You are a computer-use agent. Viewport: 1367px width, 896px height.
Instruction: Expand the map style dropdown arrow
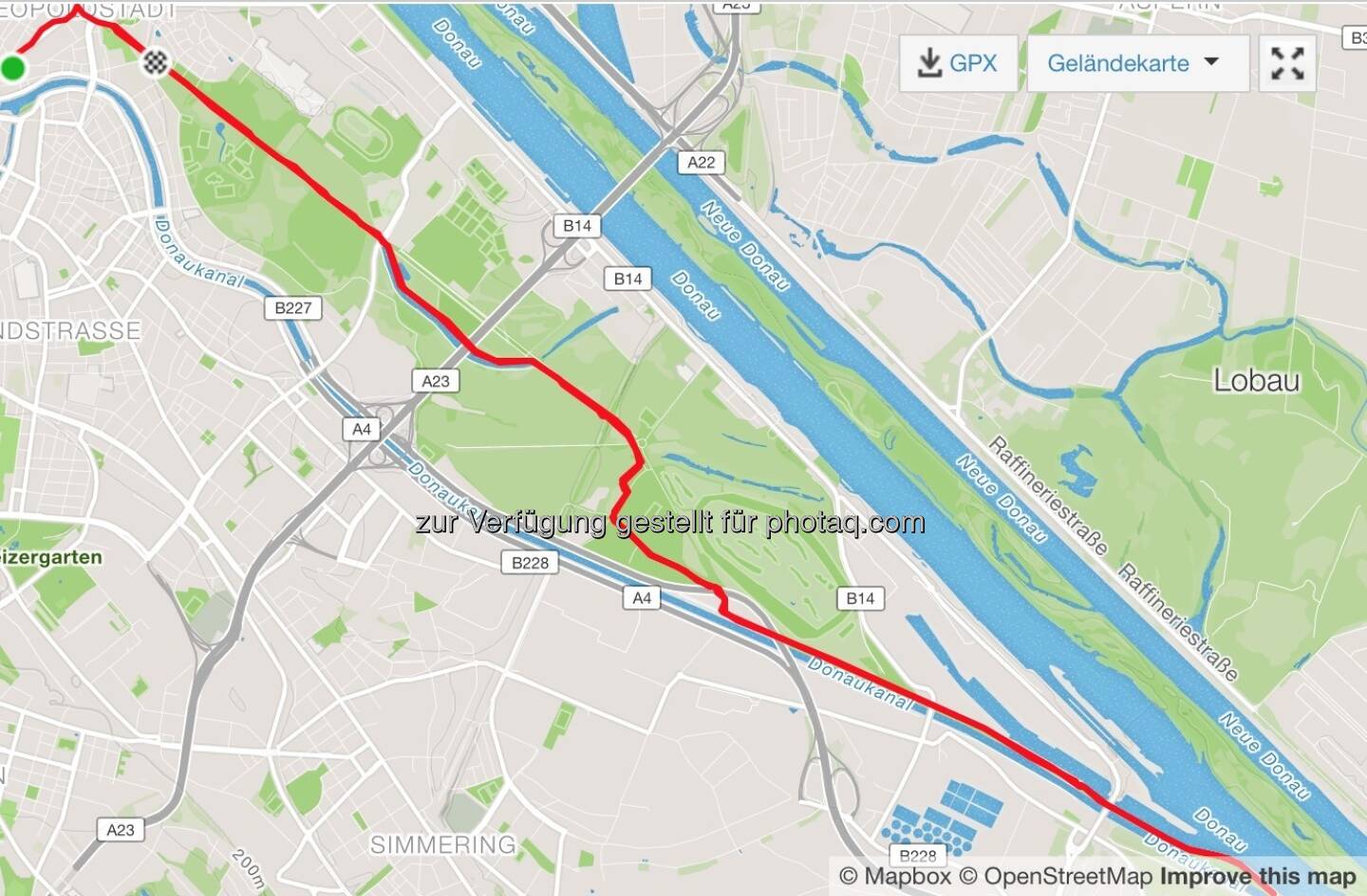coord(1211,62)
